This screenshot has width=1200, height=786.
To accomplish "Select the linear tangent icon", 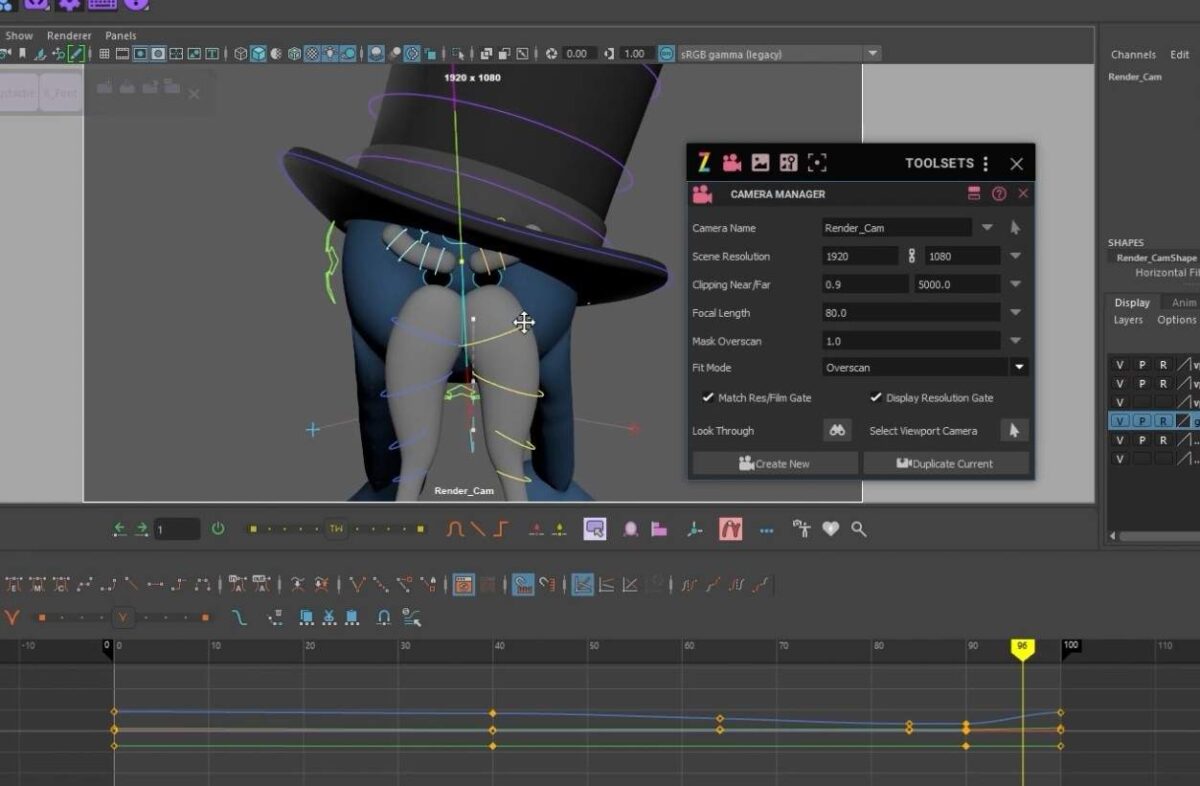I will pos(476,528).
